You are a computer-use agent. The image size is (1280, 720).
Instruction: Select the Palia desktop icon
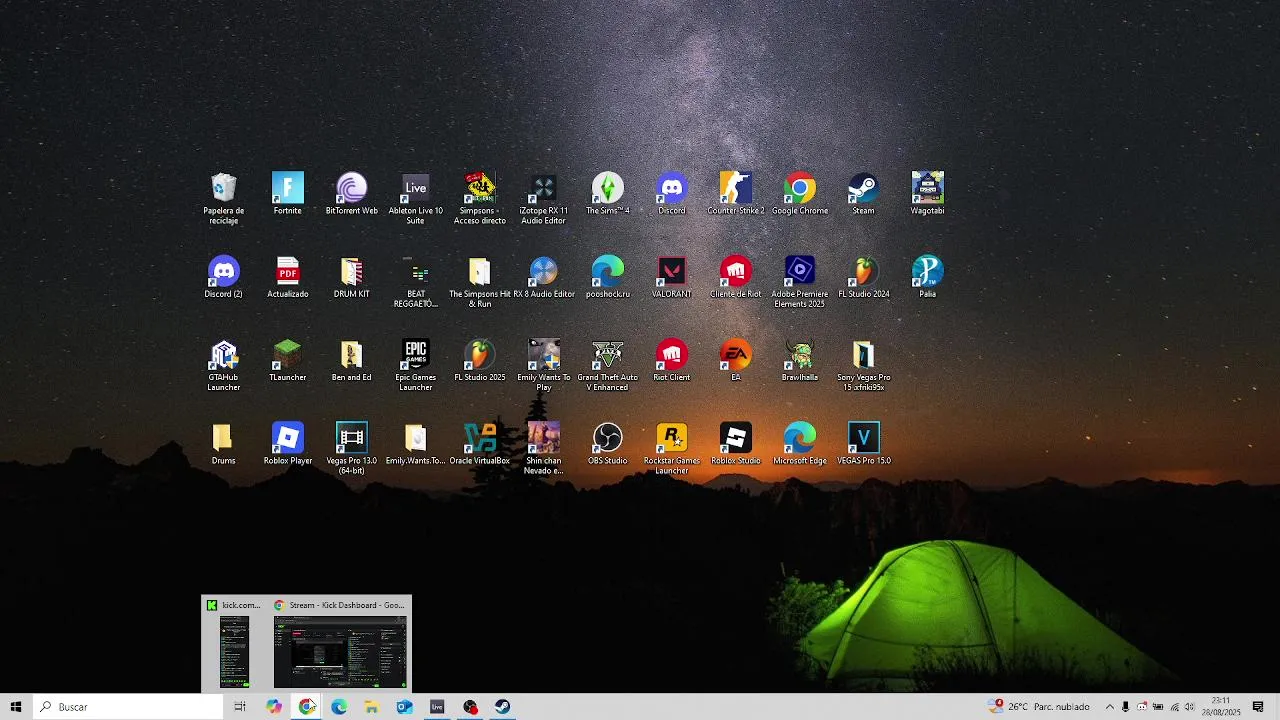tap(928, 277)
